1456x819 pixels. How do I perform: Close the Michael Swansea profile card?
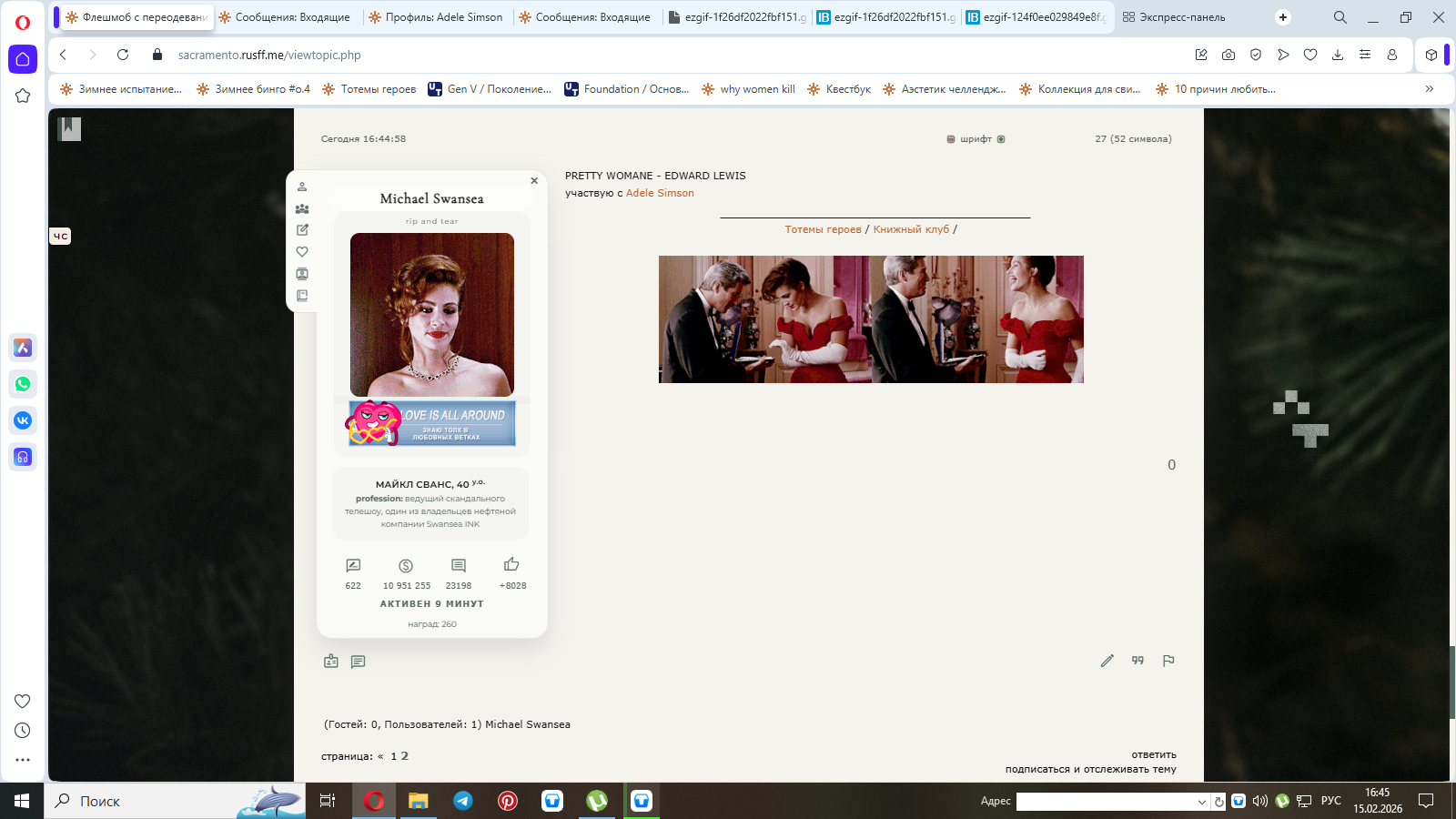(534, 181)
